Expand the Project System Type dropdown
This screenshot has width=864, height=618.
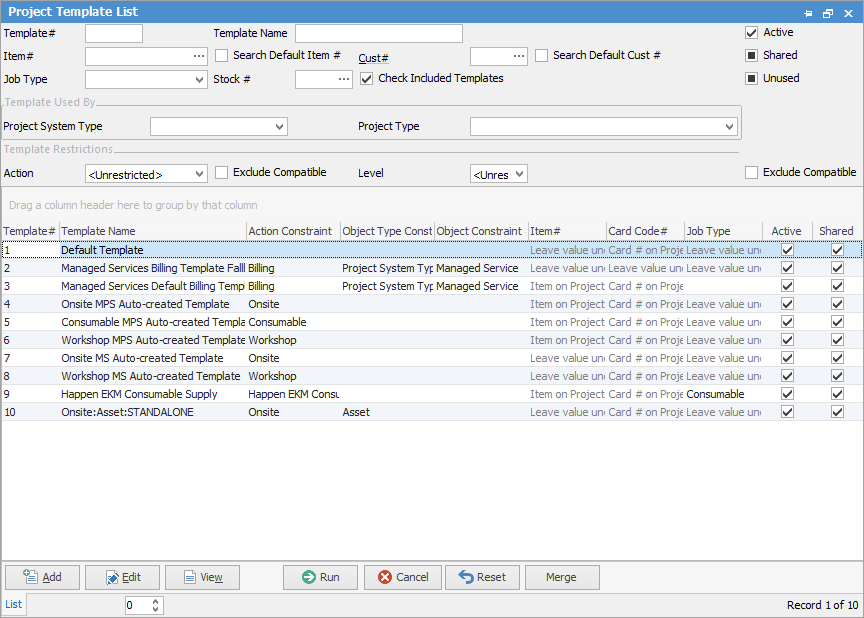[x=279, y=127]
